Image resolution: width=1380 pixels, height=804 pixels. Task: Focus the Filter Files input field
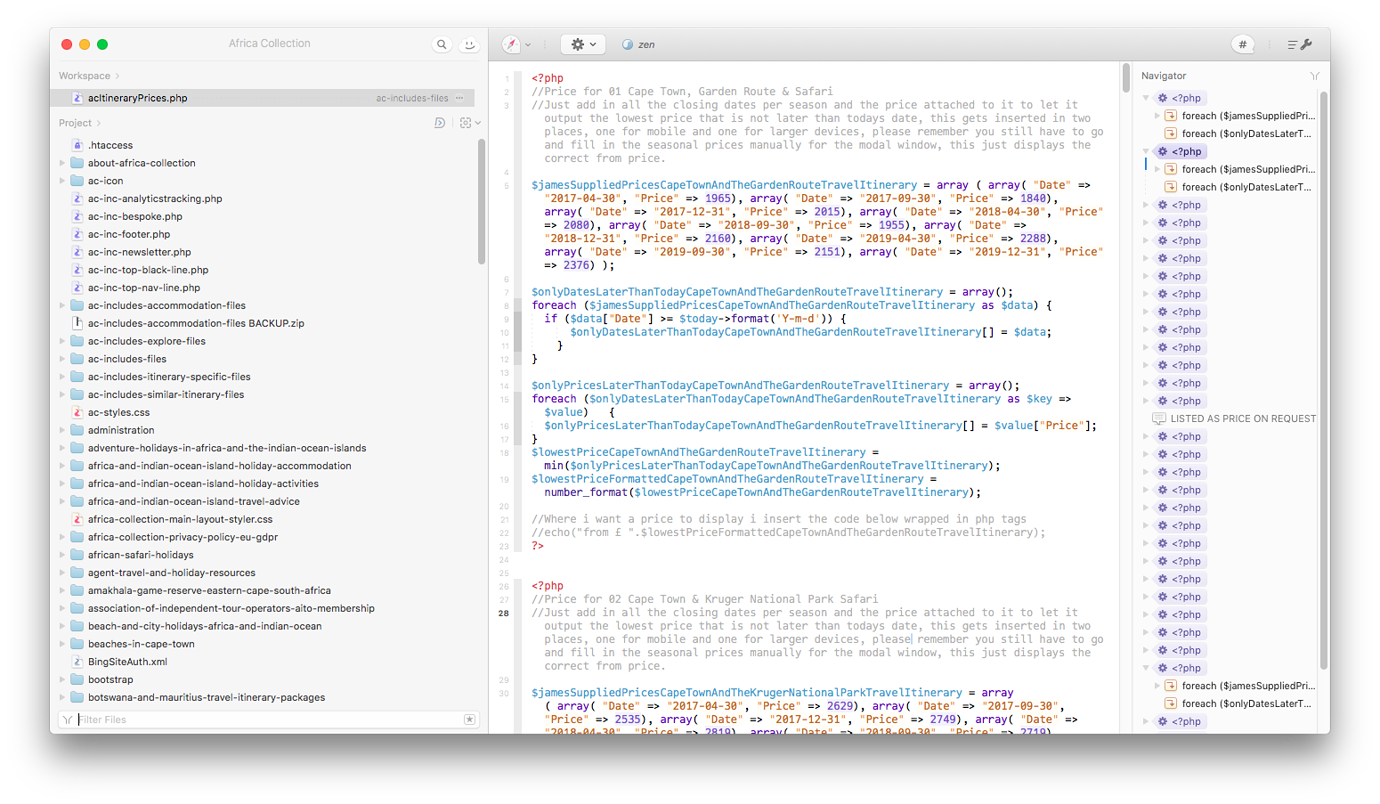click(268, 720)
